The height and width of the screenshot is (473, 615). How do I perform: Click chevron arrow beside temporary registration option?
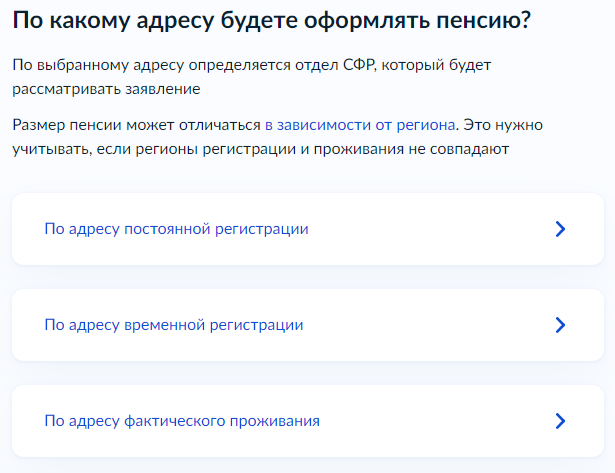click(560, 325)
